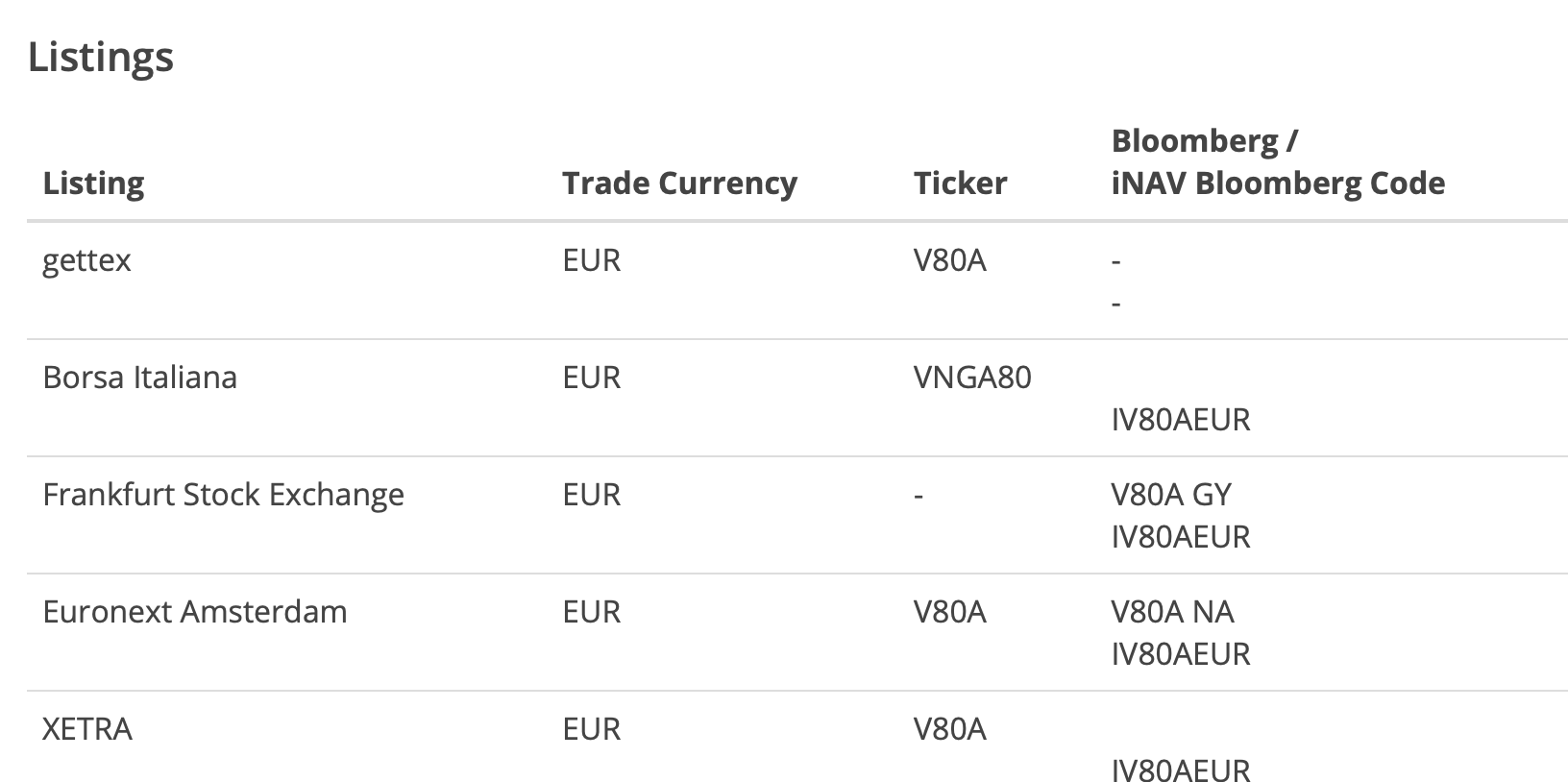Select the Borsa Italiana listing name
This screenshot has width=1568, height=782.
click(139, 377)
